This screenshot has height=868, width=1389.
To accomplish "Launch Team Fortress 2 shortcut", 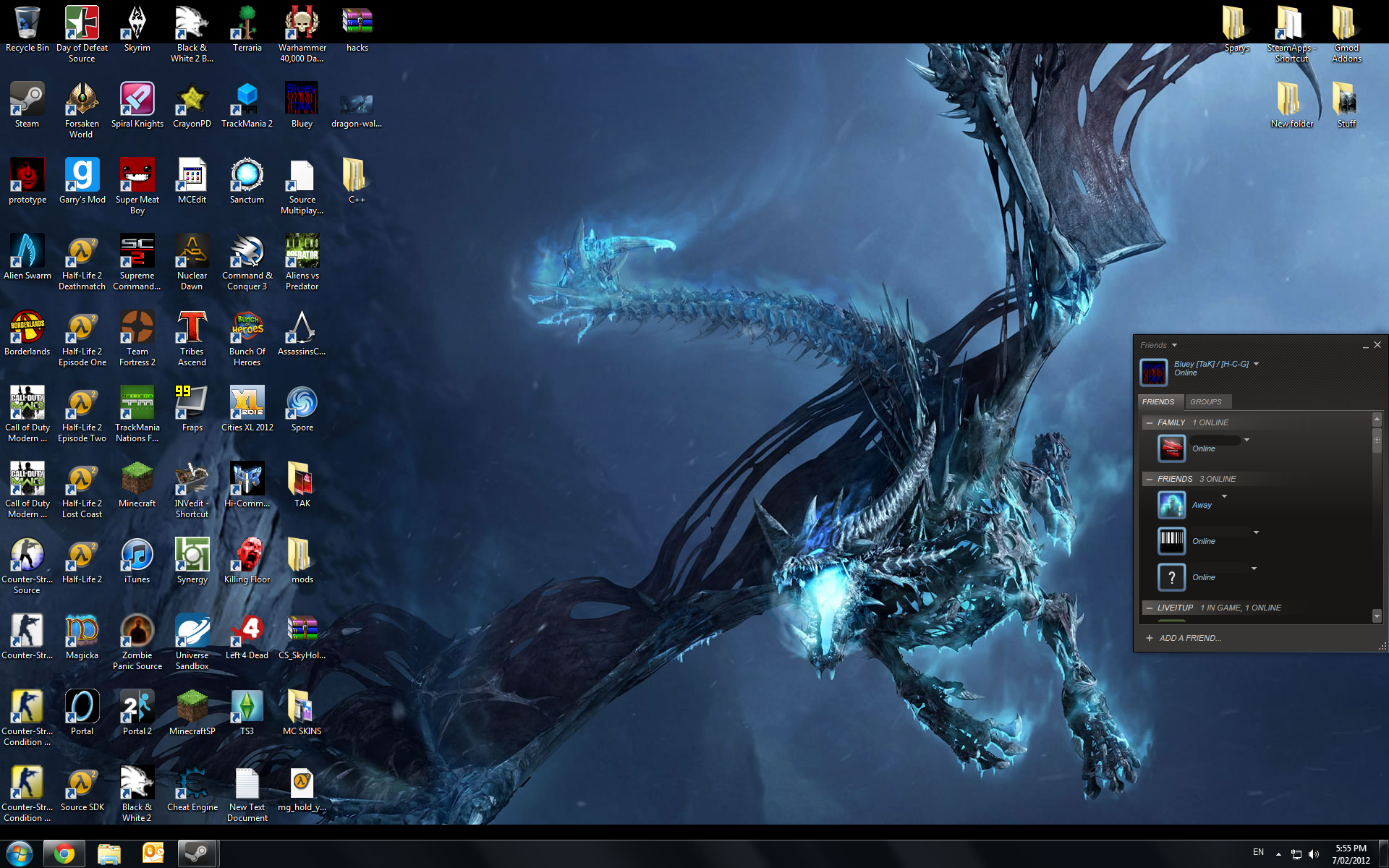I will tap(137, 338).
